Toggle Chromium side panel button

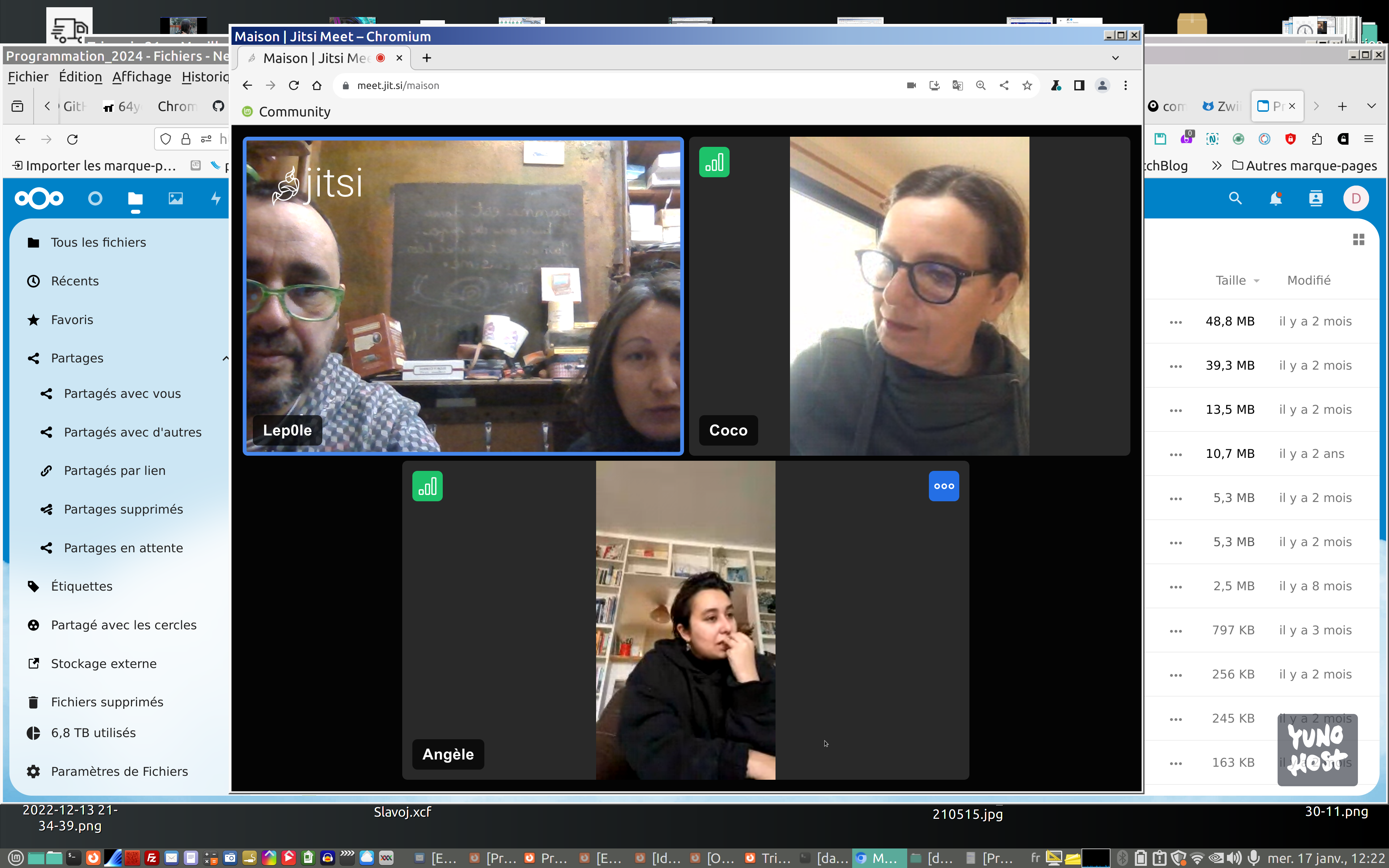(1079, 86)
